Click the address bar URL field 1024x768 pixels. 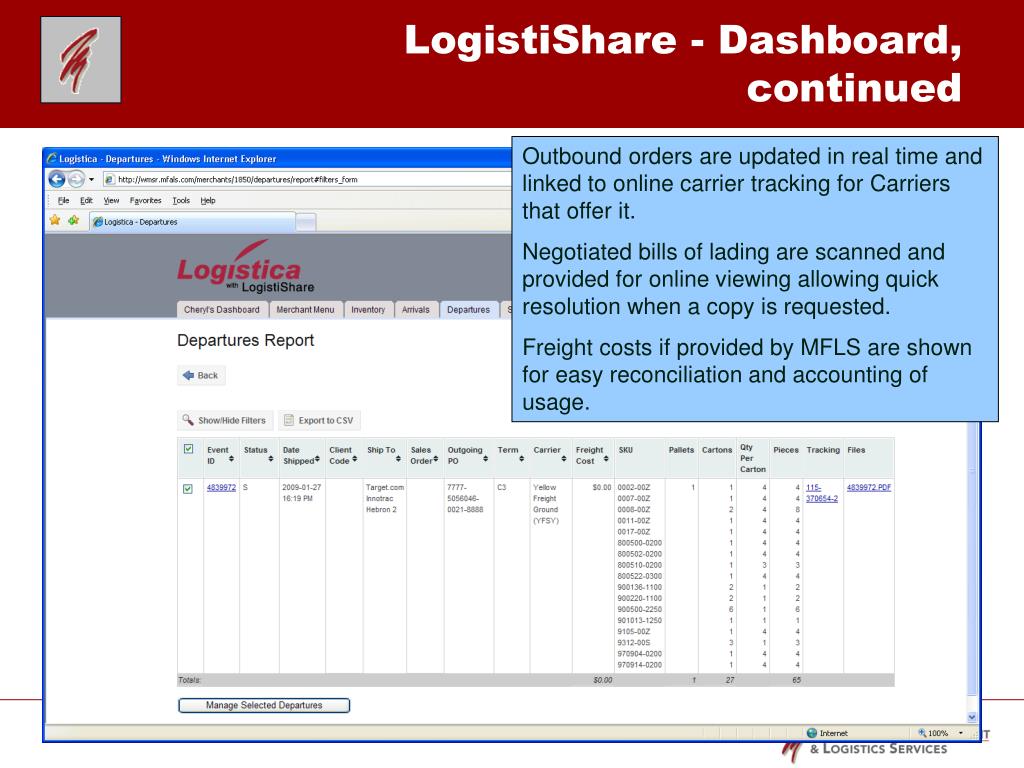307,180
